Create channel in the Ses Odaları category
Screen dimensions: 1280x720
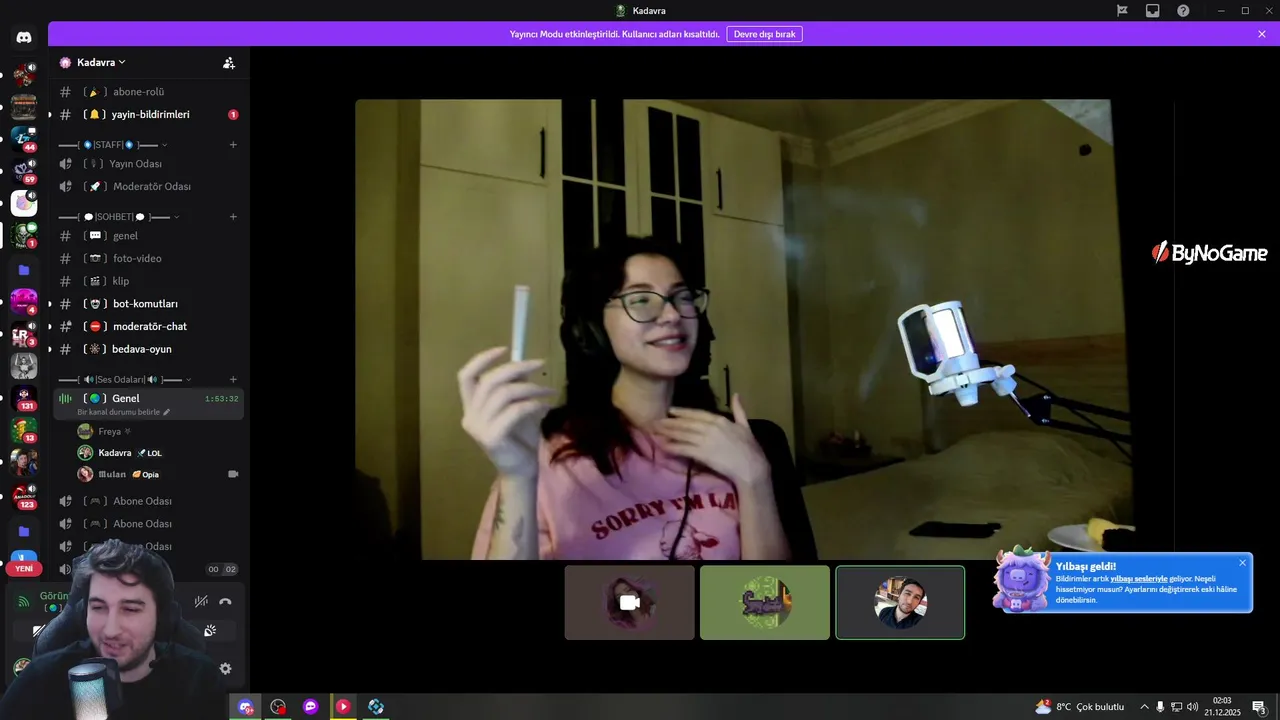pos(233,380)
